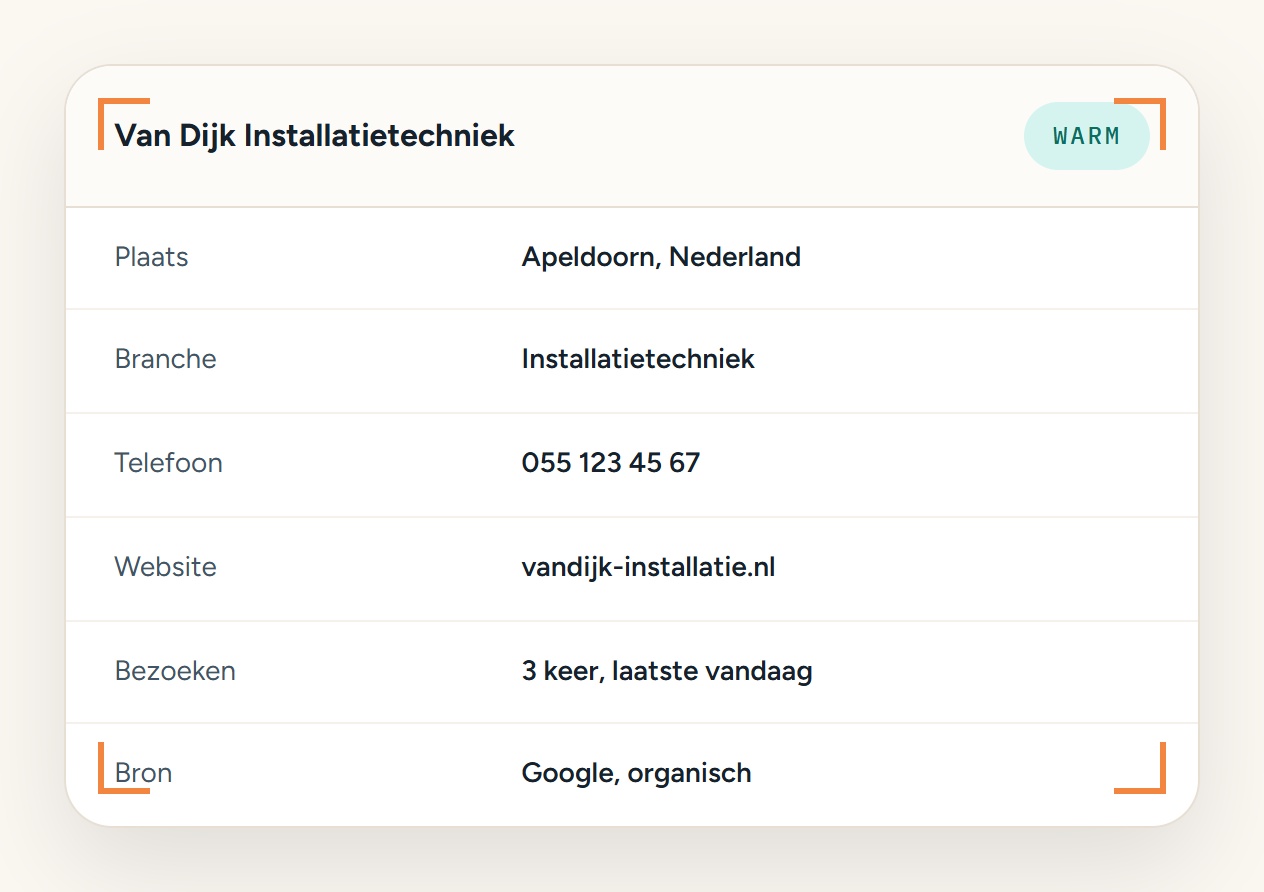Select the value Apeldoorn, Nederland
Viewport: 1264px width, 892px height.
661,257
